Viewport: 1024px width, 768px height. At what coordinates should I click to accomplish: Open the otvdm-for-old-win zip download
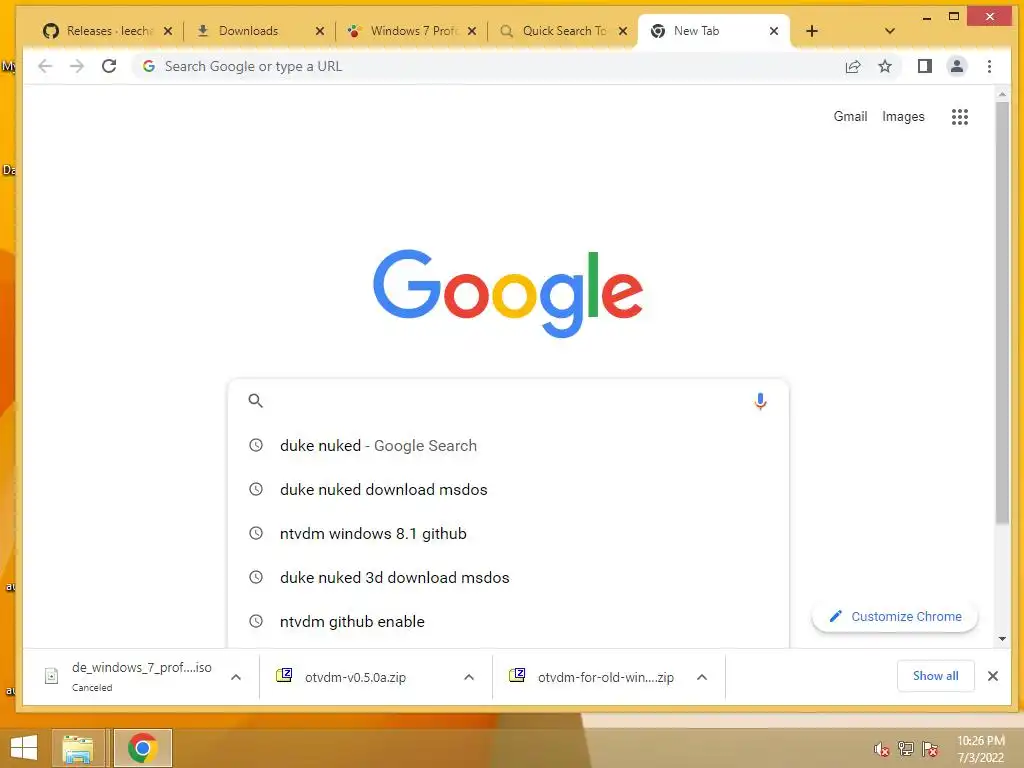click(605, 677)
